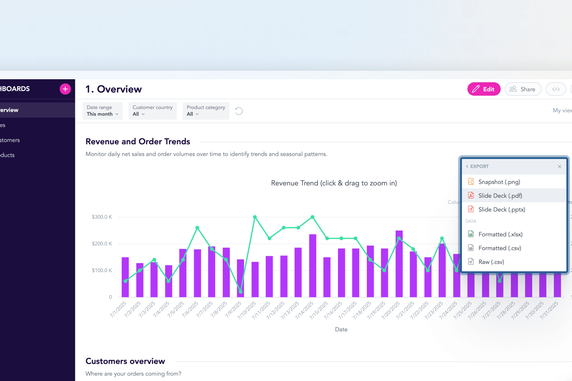This screenshot has height=381, width=572.
Task: Click the Customers overview heading
Action: (x=125, y=361)
